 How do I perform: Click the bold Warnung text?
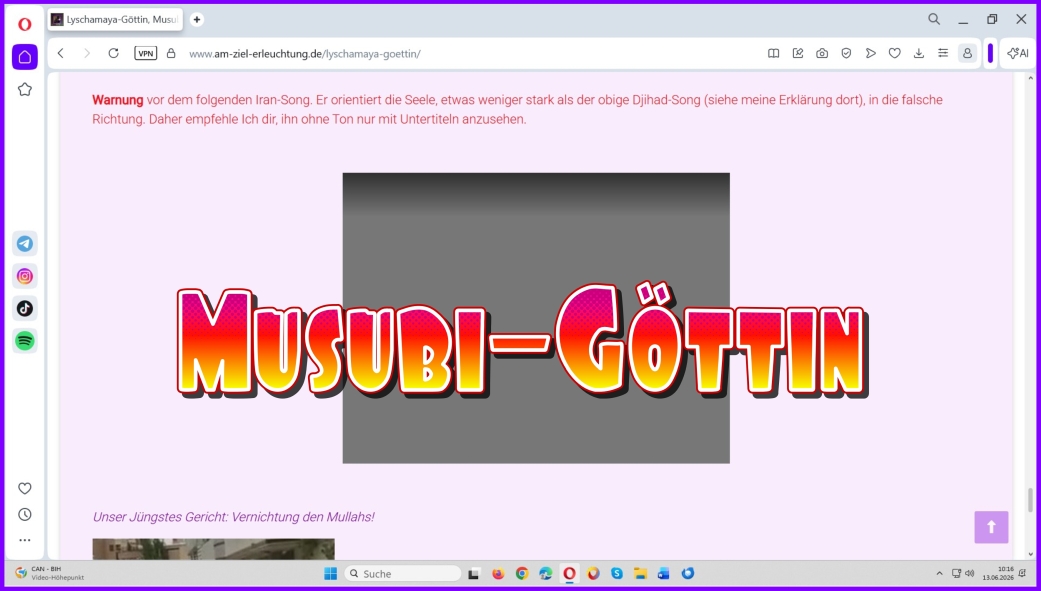[118, 100]
